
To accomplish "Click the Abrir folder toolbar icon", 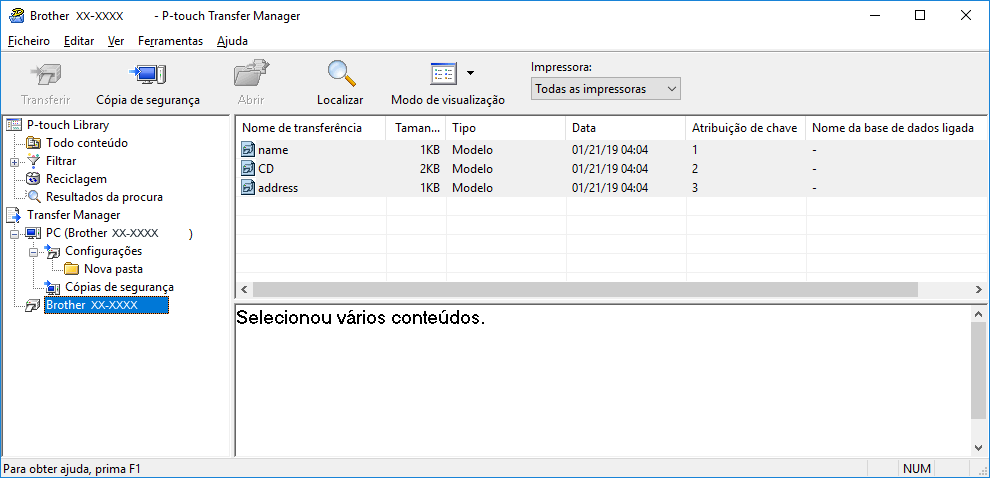I will click(251, 75).
